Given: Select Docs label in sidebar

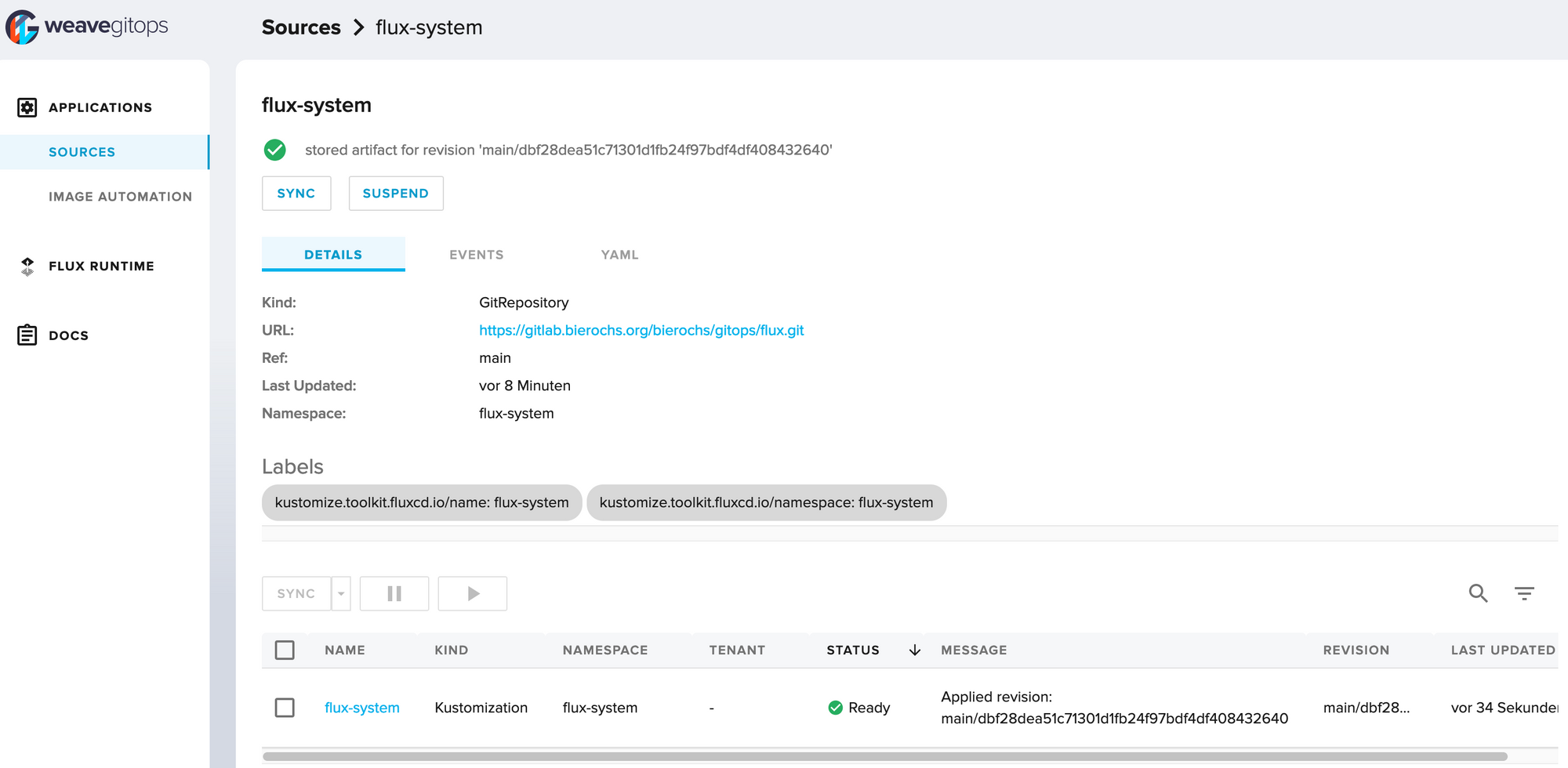Looking at the screenshot, I should (68, 335).
